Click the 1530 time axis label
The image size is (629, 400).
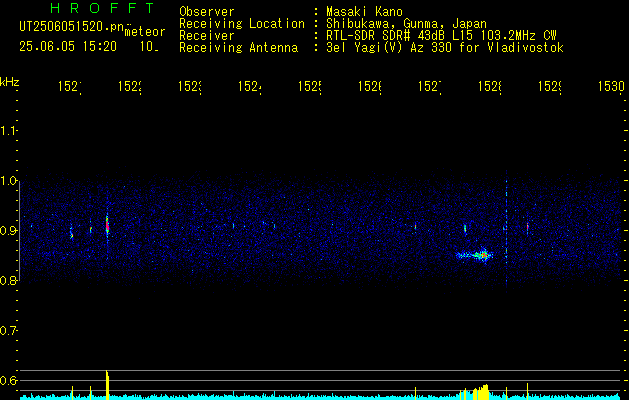click(x=611, y=87)
